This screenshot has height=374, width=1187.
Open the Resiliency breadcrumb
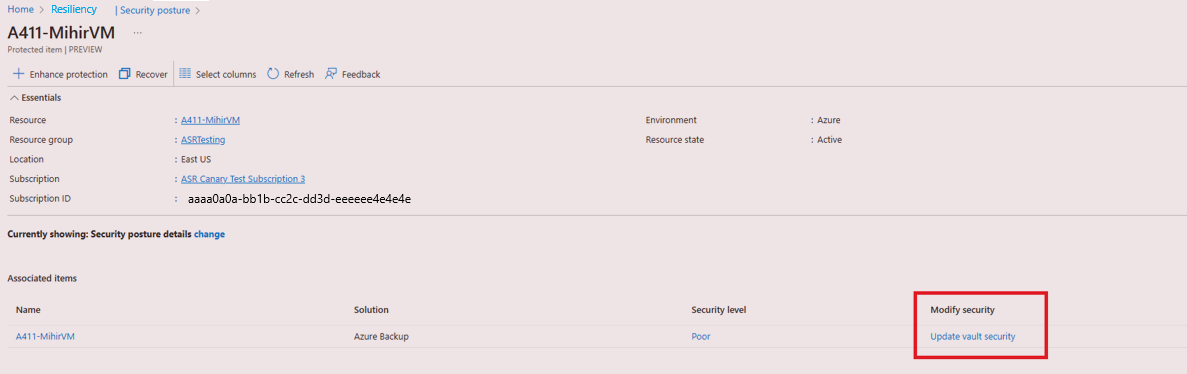73,10
